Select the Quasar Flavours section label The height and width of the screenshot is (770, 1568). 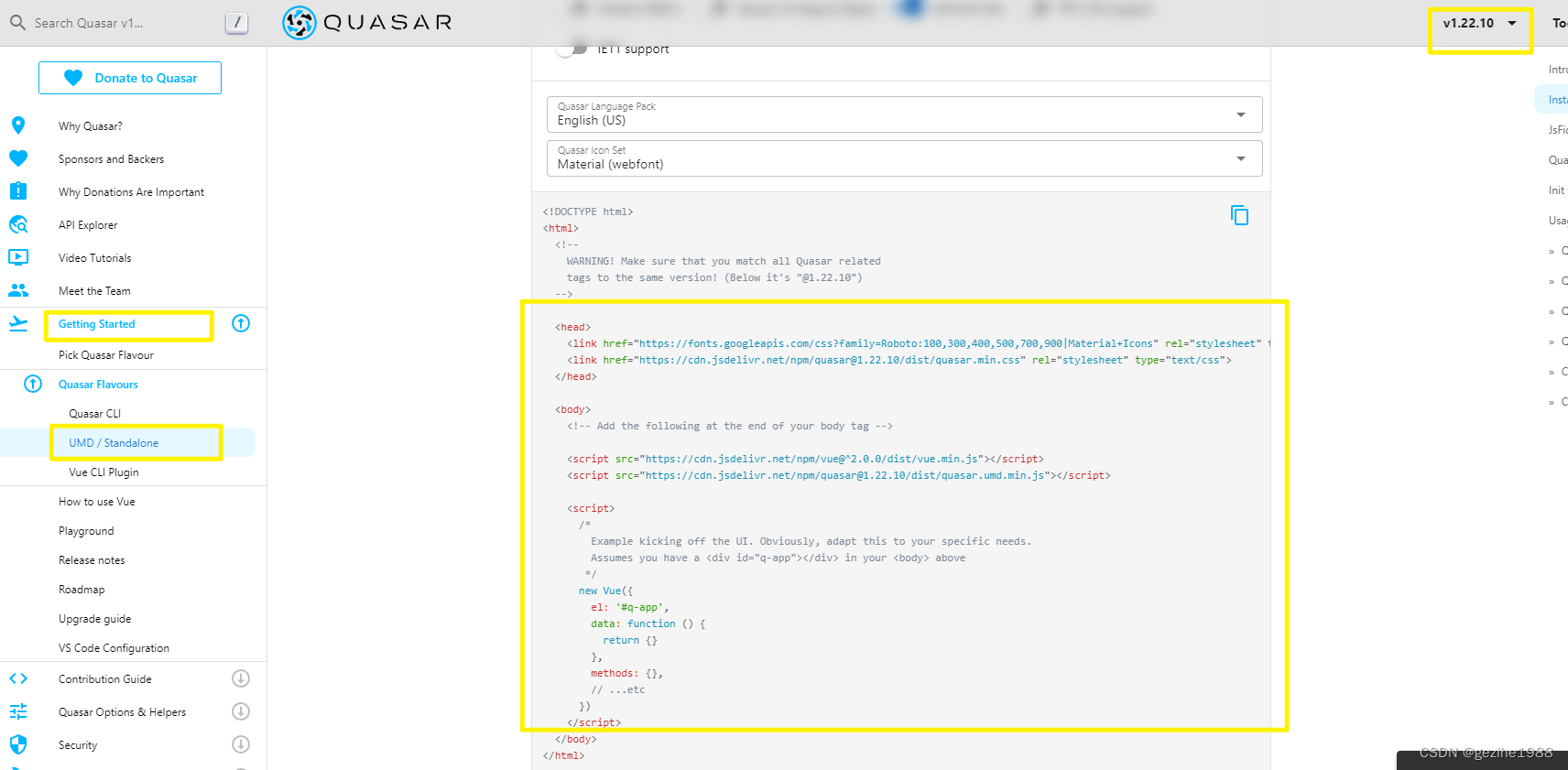98,385
